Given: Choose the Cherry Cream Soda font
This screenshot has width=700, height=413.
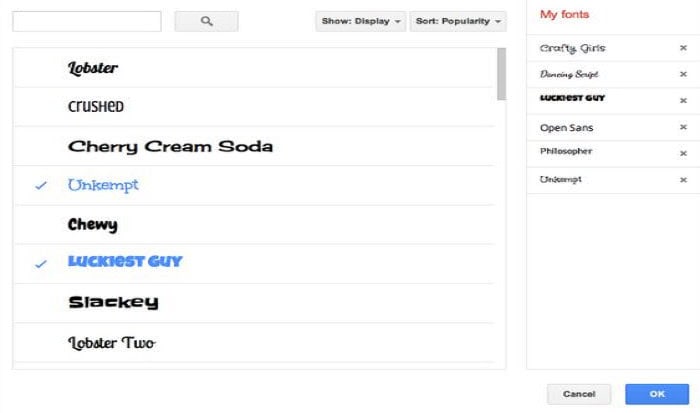Looking at the screenshot, I should click(254, 146).
